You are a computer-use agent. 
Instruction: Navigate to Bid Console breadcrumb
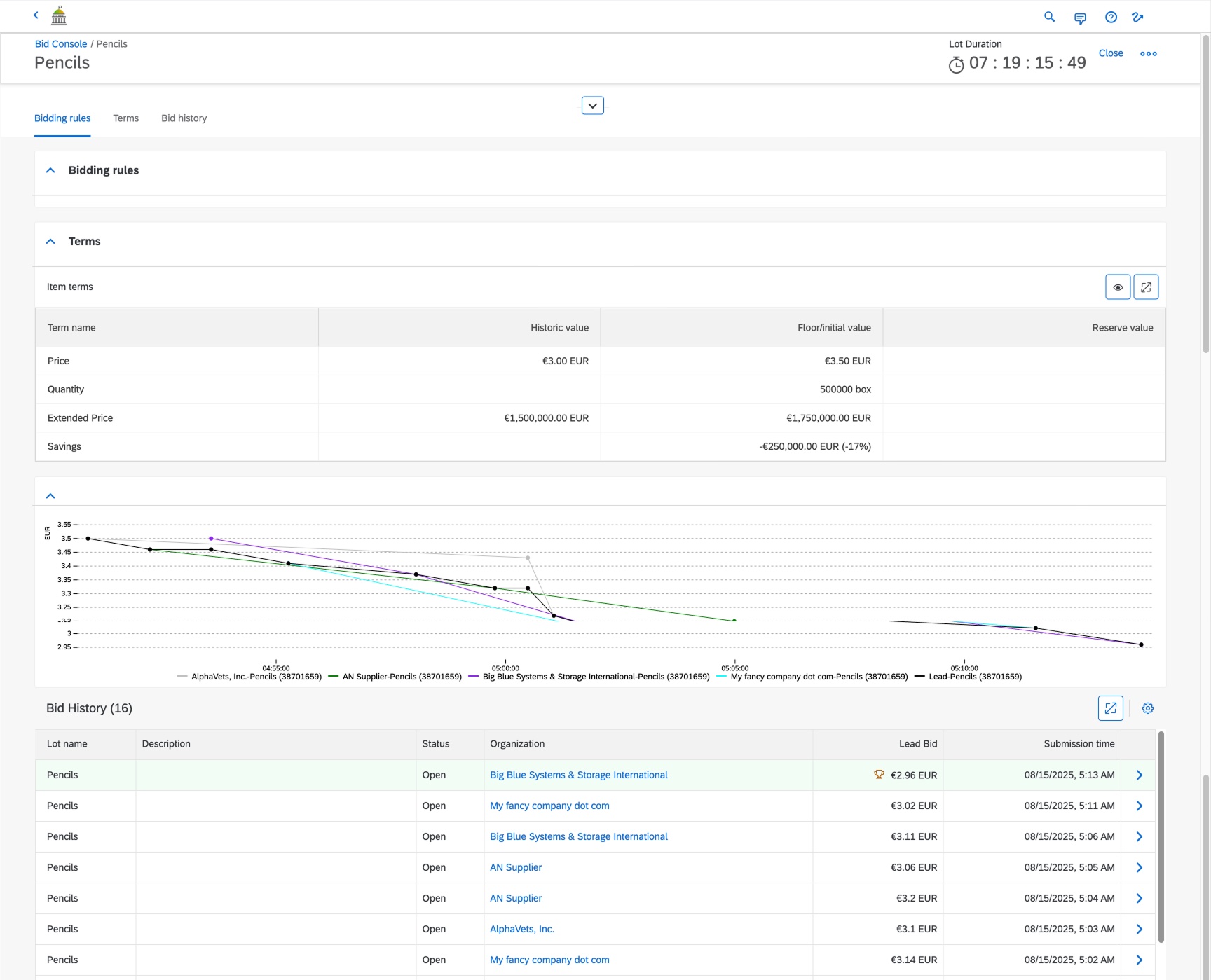click(61, 43)
